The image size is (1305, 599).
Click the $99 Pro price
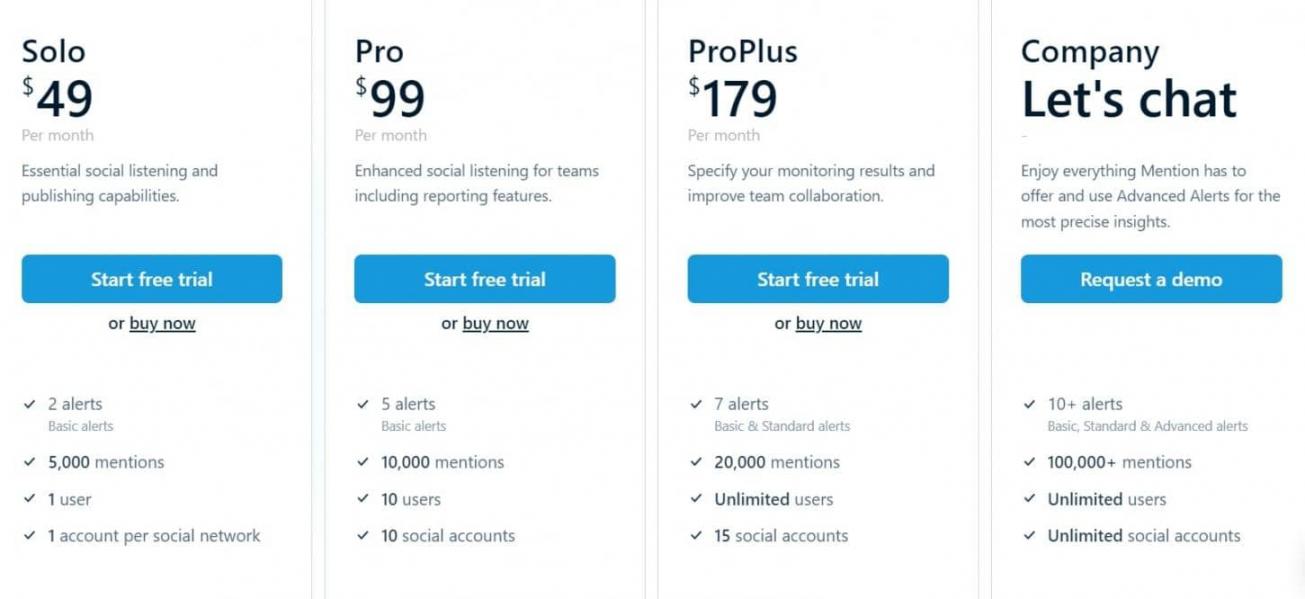[391, 98]
